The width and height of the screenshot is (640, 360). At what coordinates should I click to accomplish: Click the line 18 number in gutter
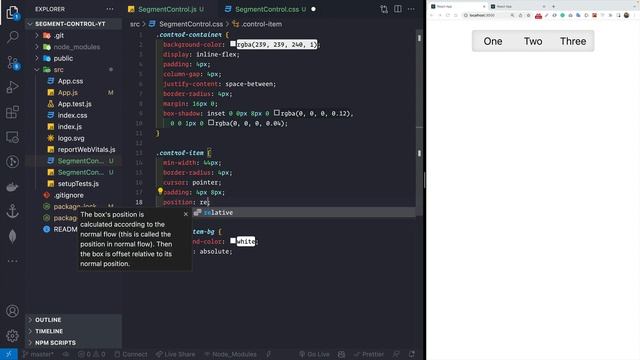pyautogui.click(x=139, y=202)
